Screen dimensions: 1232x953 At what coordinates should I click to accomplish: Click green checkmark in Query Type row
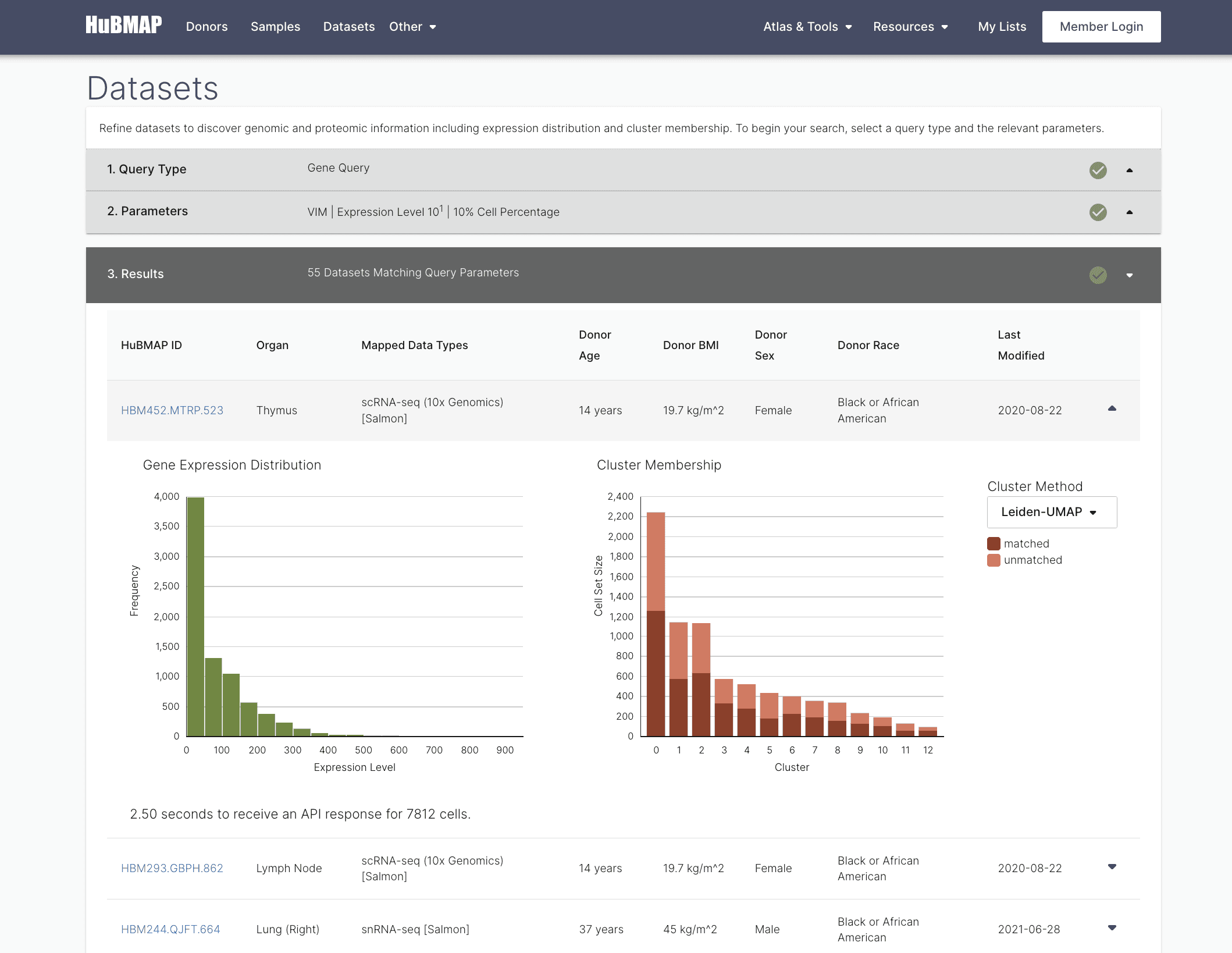pyautogui.click(x=1098, y=170)
